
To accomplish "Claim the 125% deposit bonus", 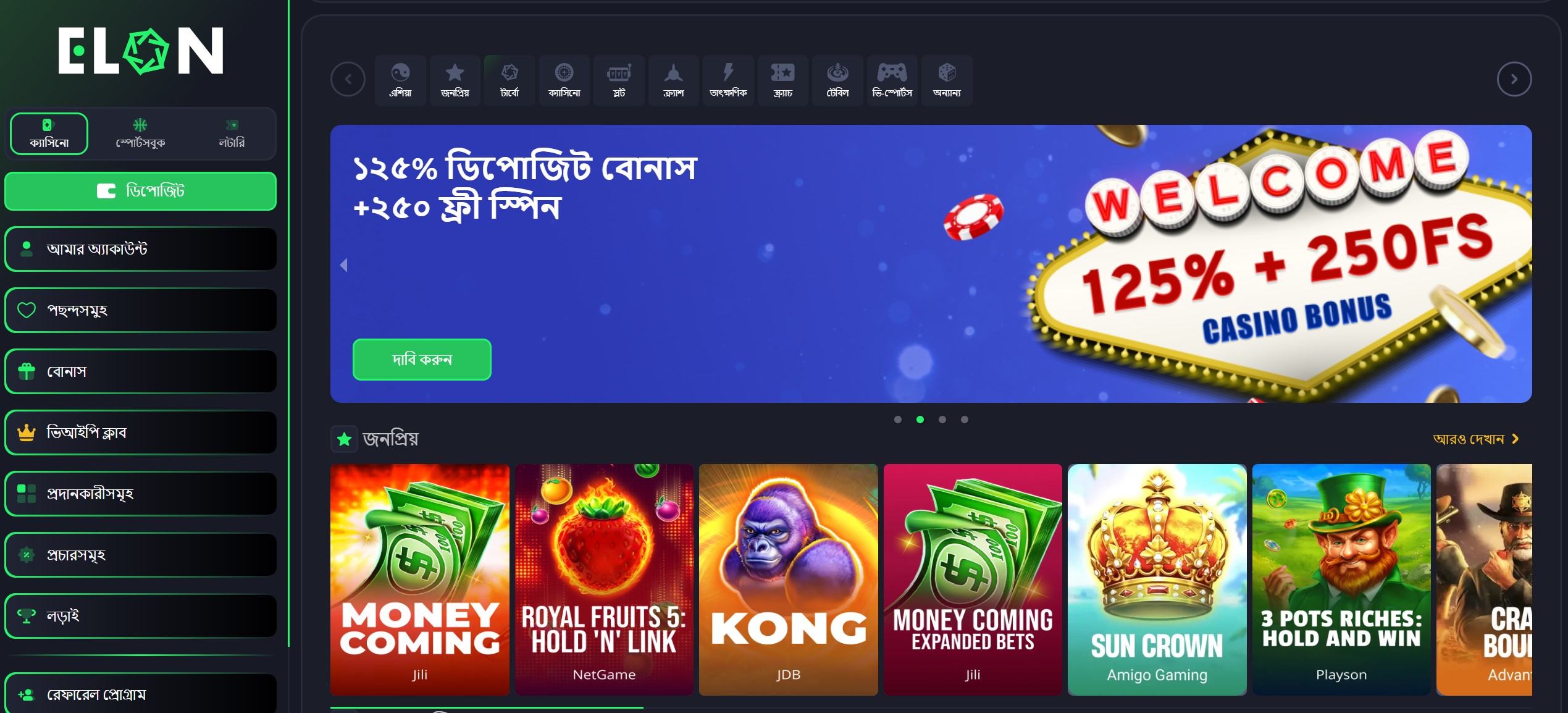I will [x=422, y=360].
